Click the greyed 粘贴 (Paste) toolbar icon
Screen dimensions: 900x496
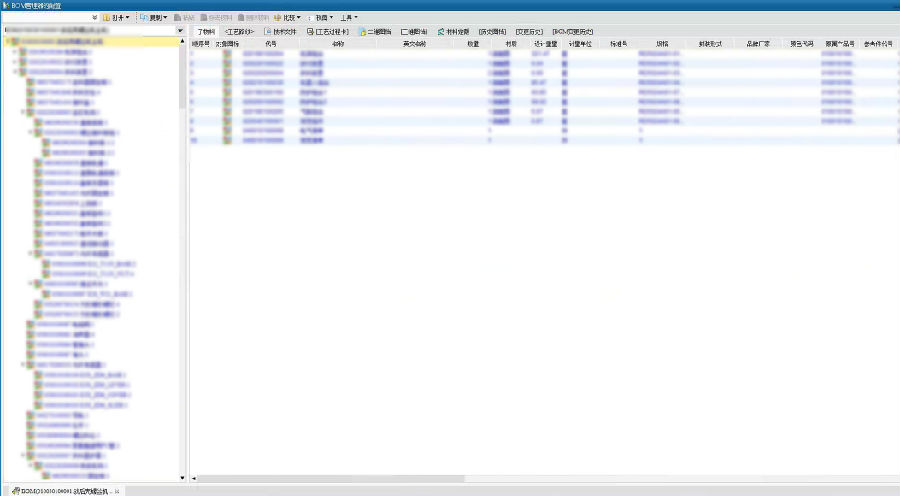click(178, 18)
